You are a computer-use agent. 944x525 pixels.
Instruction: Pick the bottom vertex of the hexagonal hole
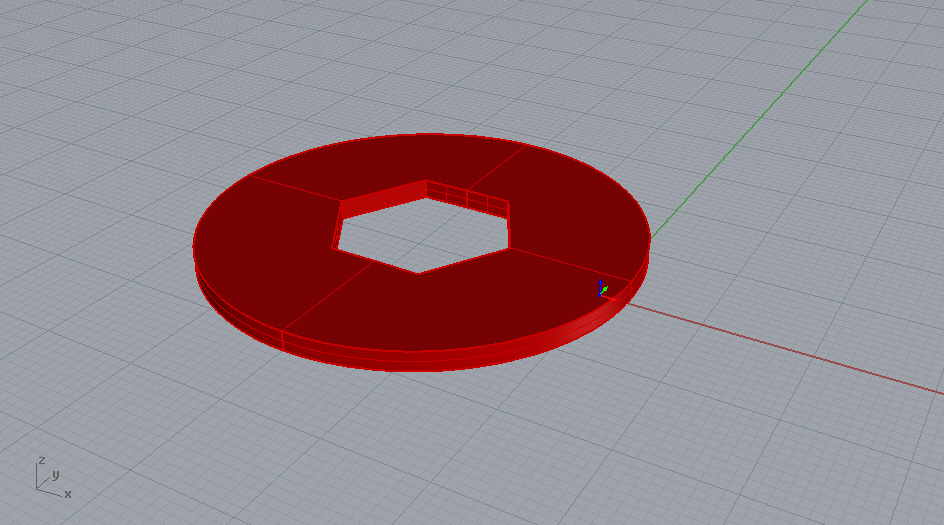[x=418, y=272]
